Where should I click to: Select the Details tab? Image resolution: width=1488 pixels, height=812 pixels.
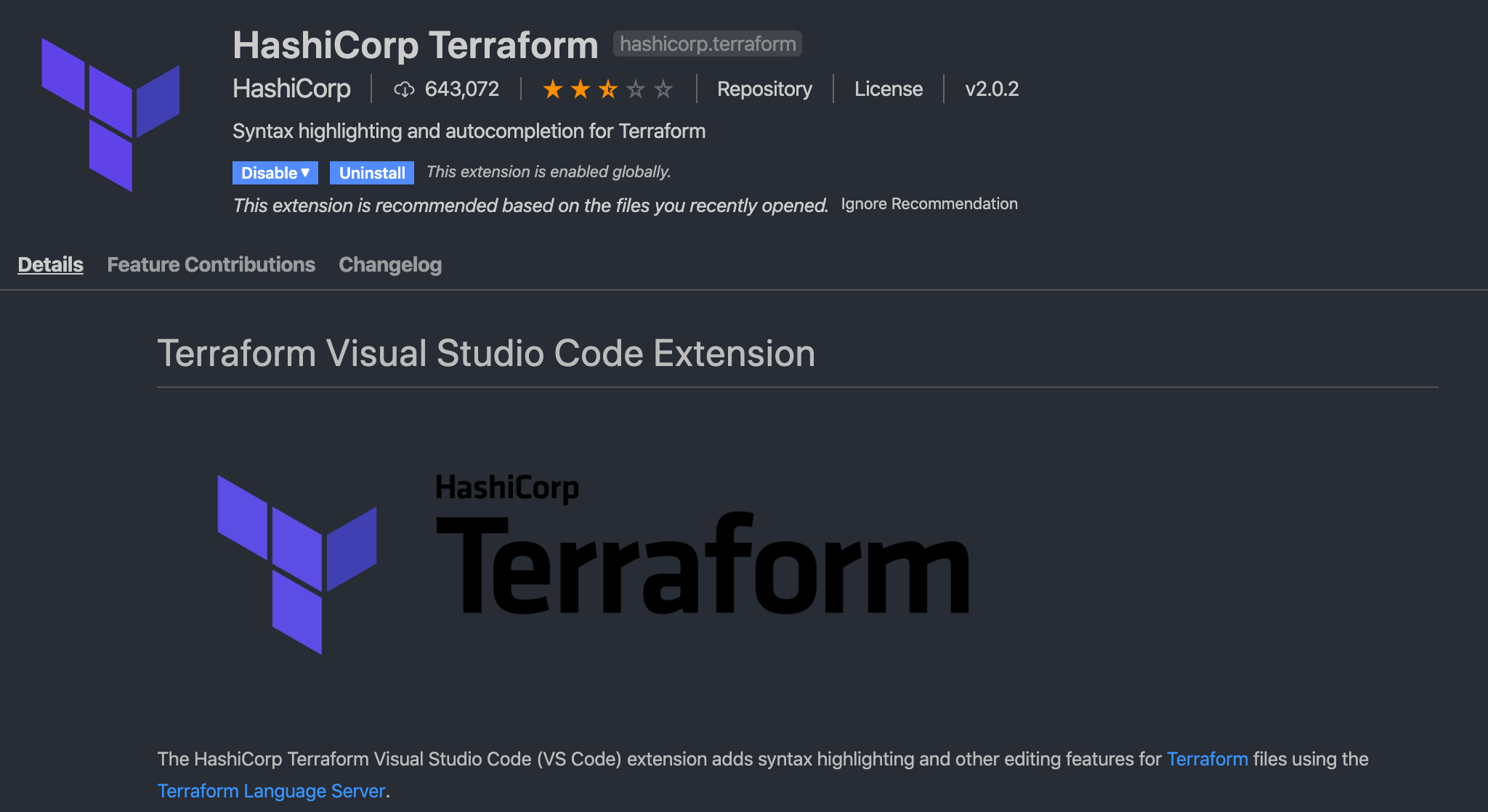[49, 264]
